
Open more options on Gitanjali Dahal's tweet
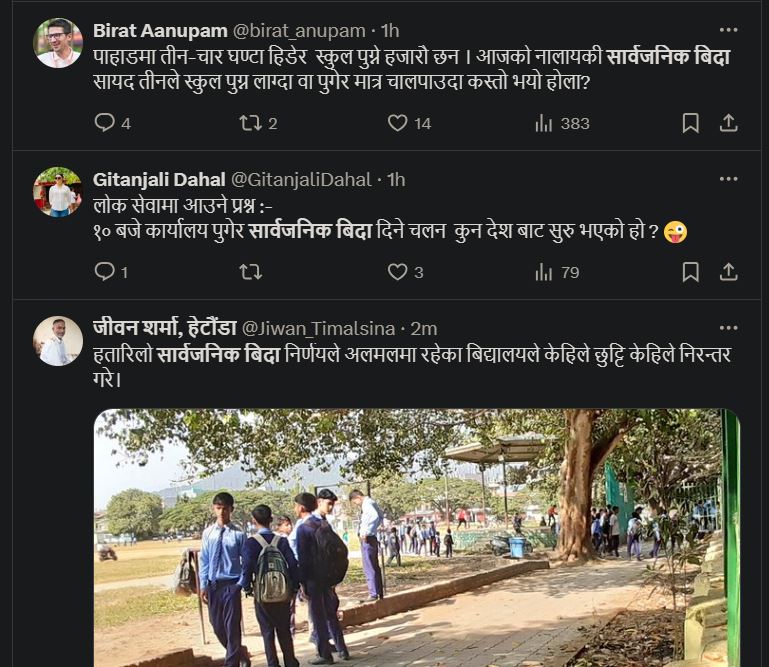pos(729,179)
